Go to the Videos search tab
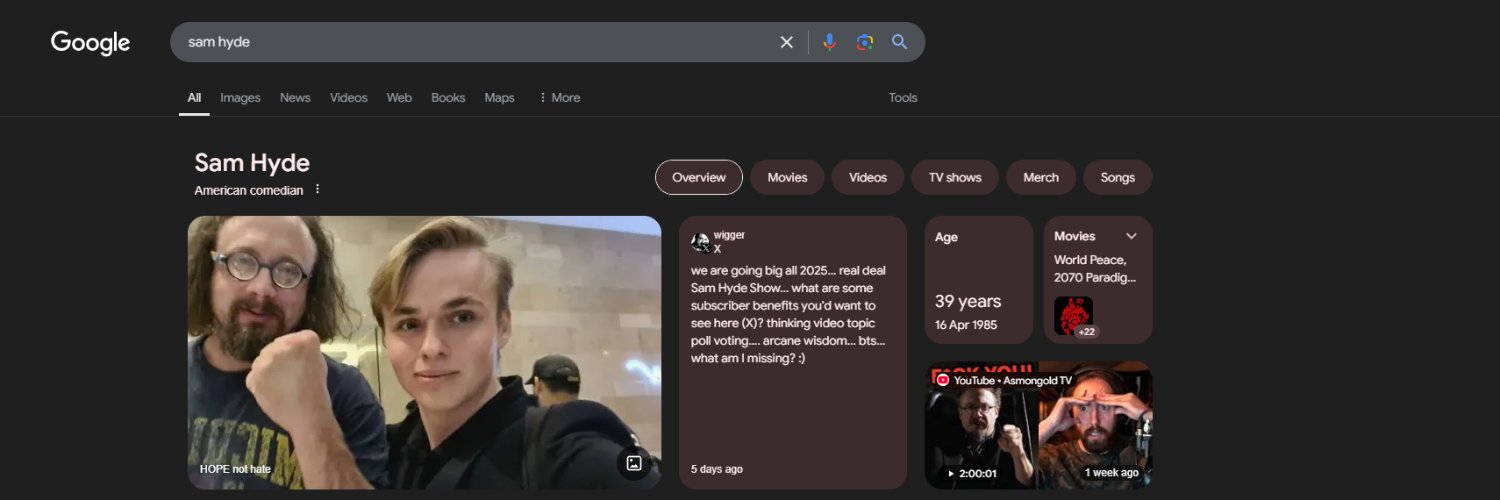Image resolution: width=1500 pixels, height=500 pixels. pyautogui.click(x=349, y=98)
